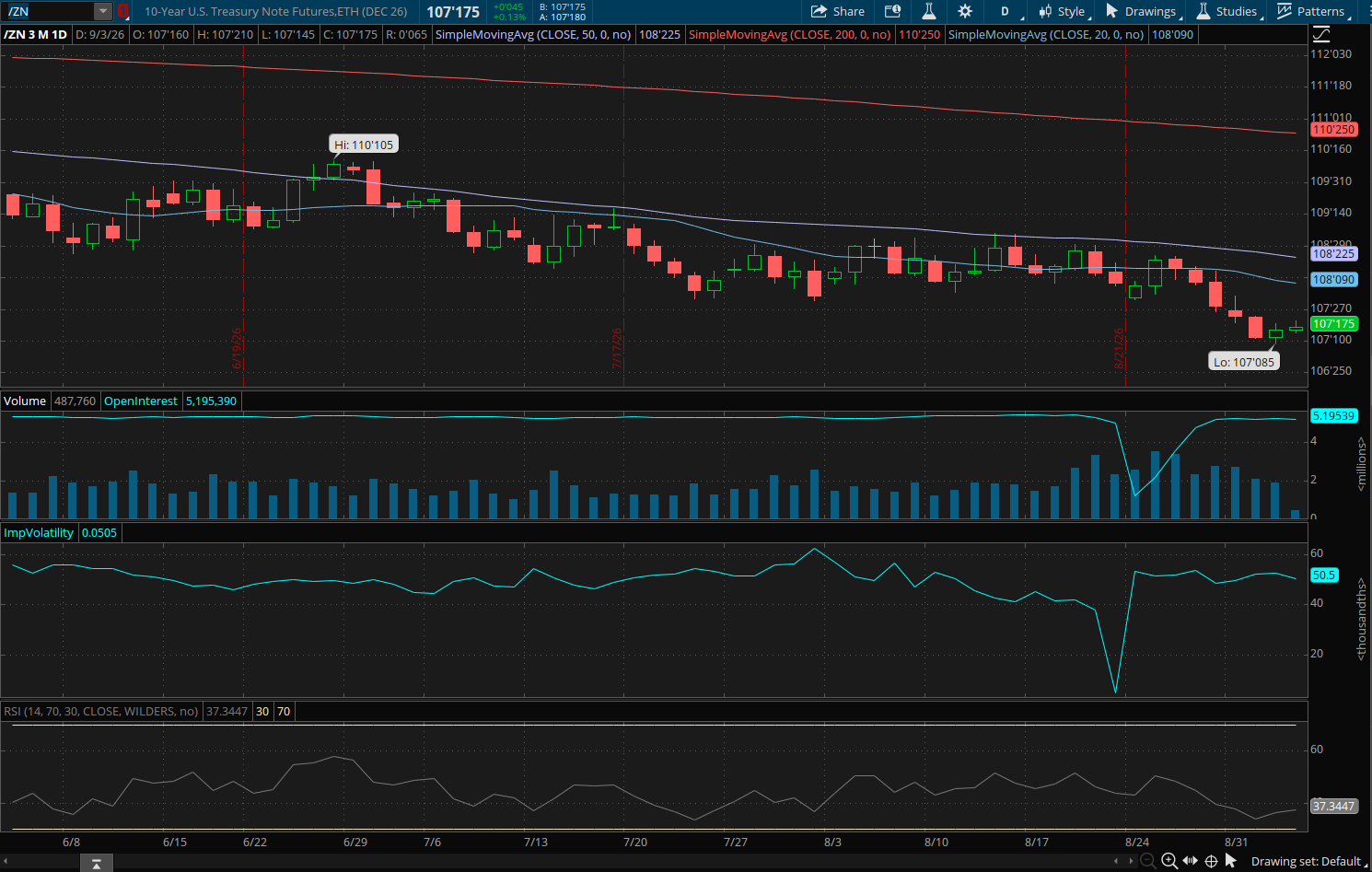Click the zoom in magnifier icon

click(1169, 861)
